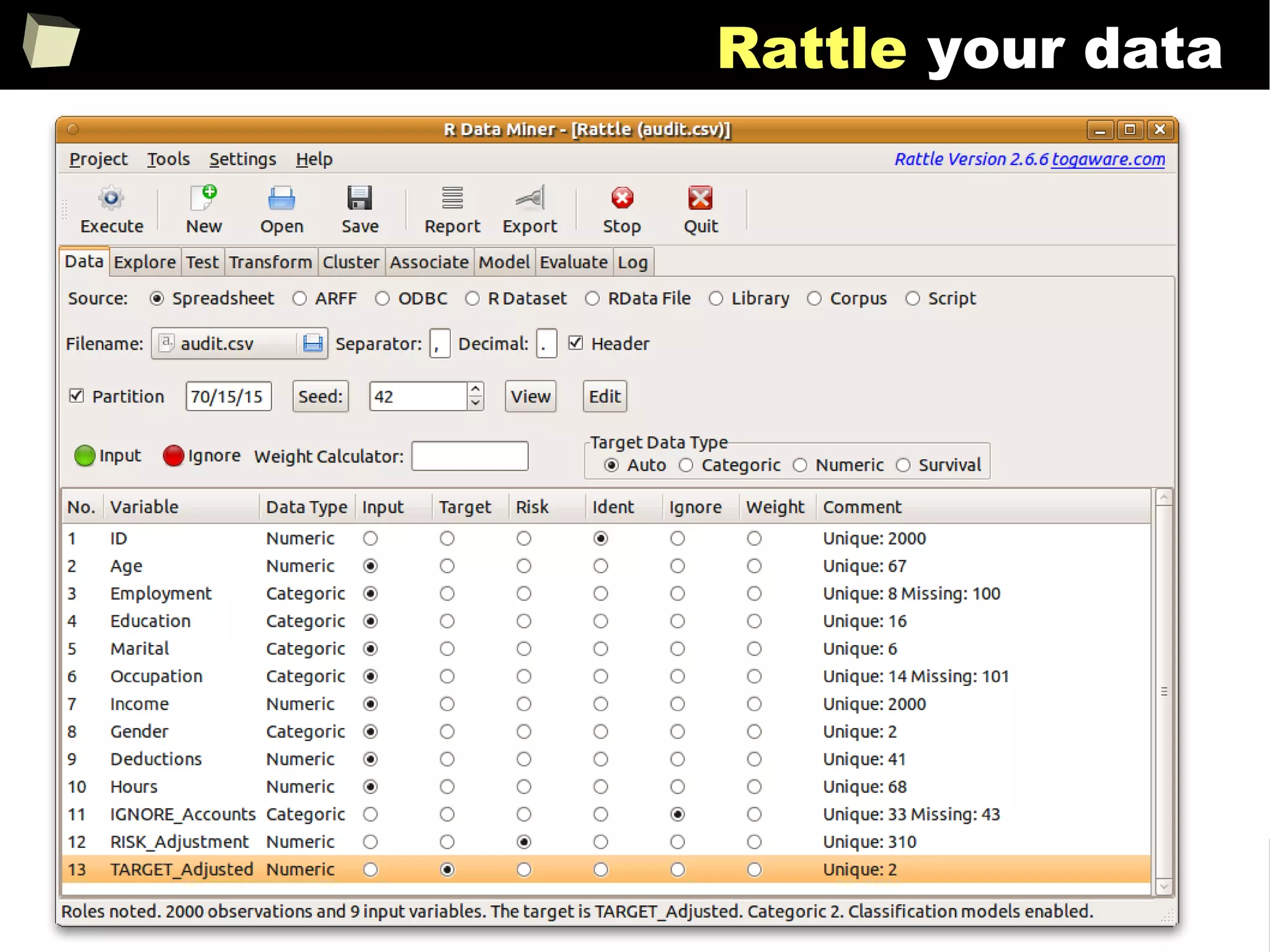Click the Open folder icon
Viewport: 1270px width, 952px height.
pyautogui.click(x=282, y=198)
